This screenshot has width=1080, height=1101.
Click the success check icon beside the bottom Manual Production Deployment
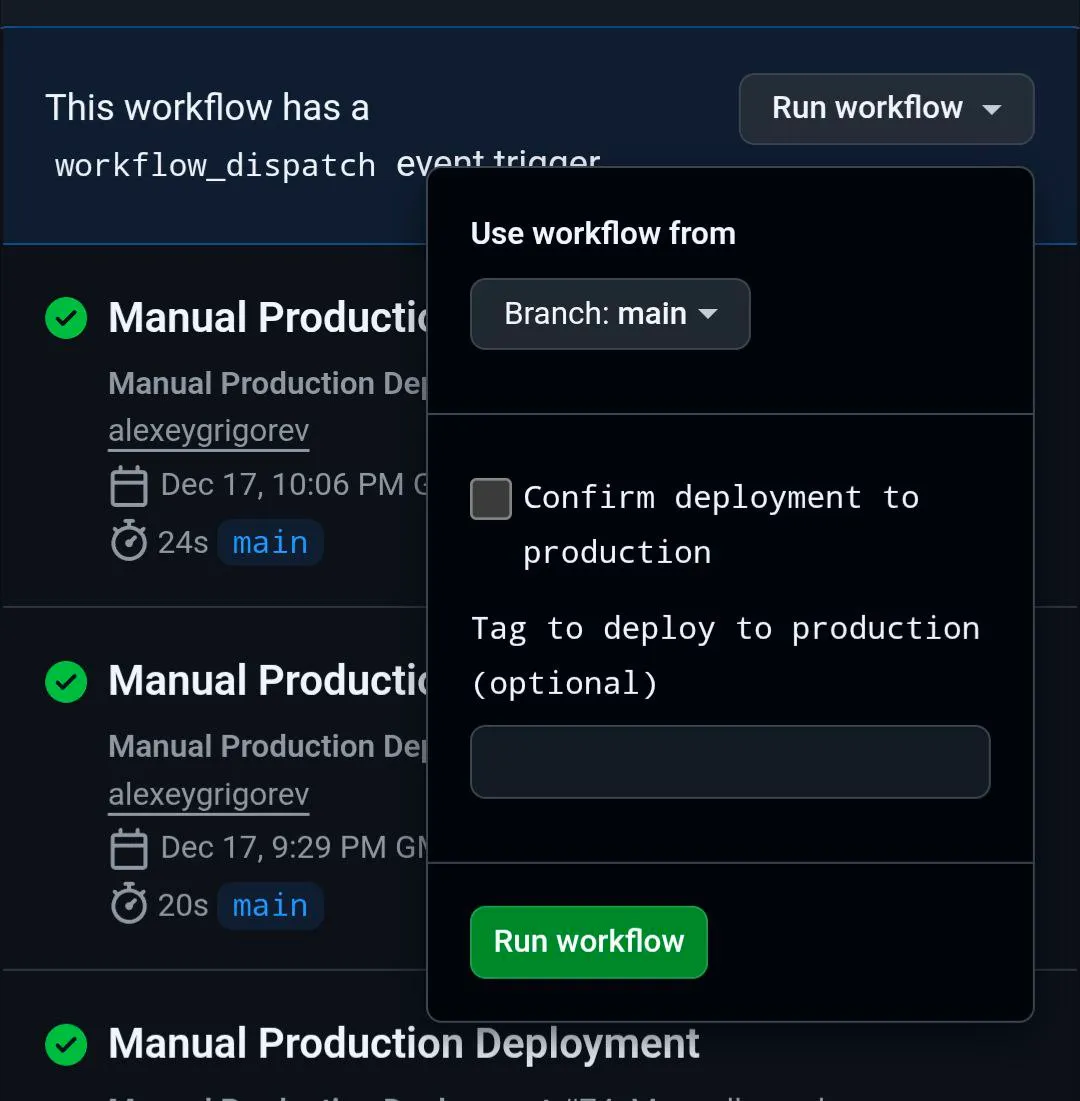[x=65, y=1045]
